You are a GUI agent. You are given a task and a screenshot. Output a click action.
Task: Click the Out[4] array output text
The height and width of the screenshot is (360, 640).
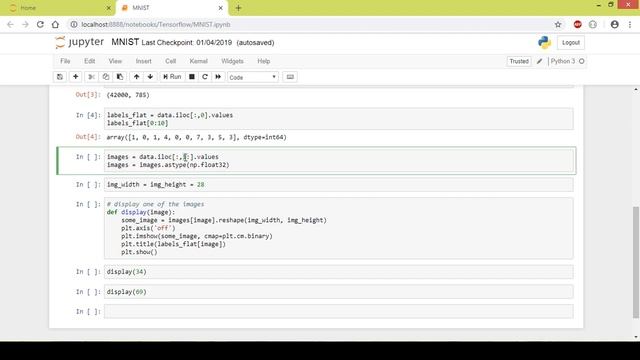(x=196, y=137)
